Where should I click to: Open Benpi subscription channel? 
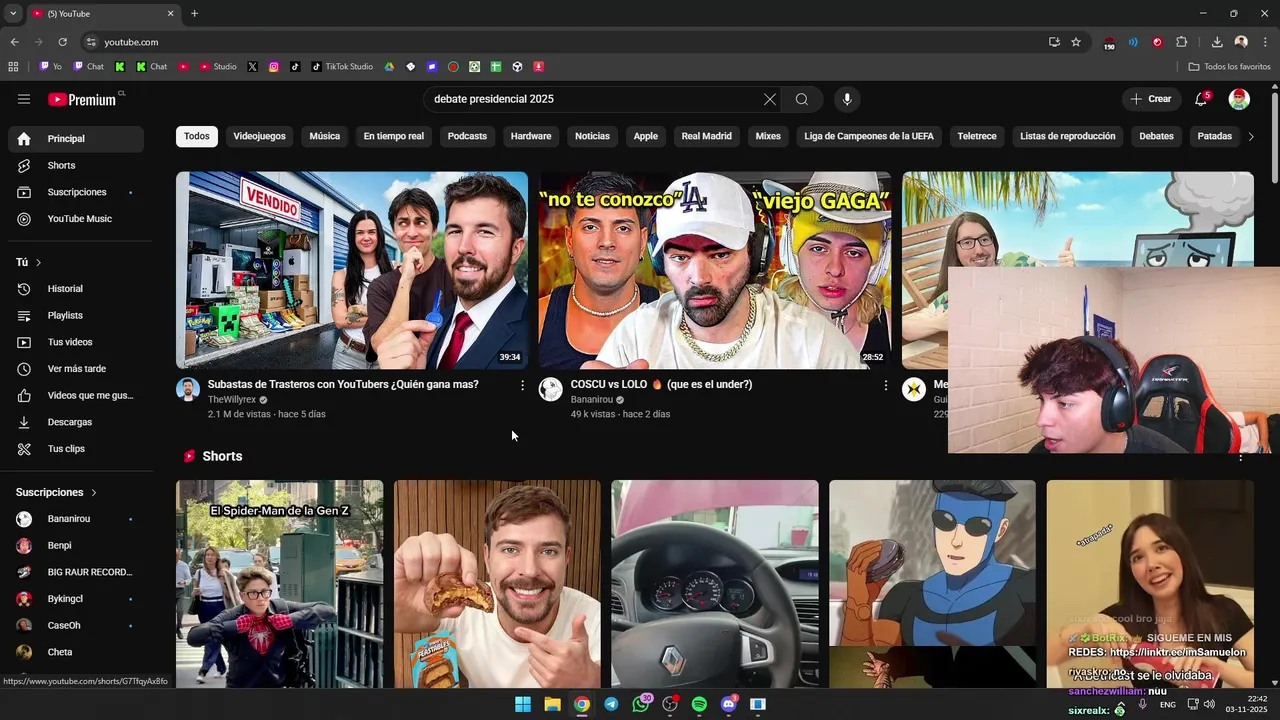(76, 546)
